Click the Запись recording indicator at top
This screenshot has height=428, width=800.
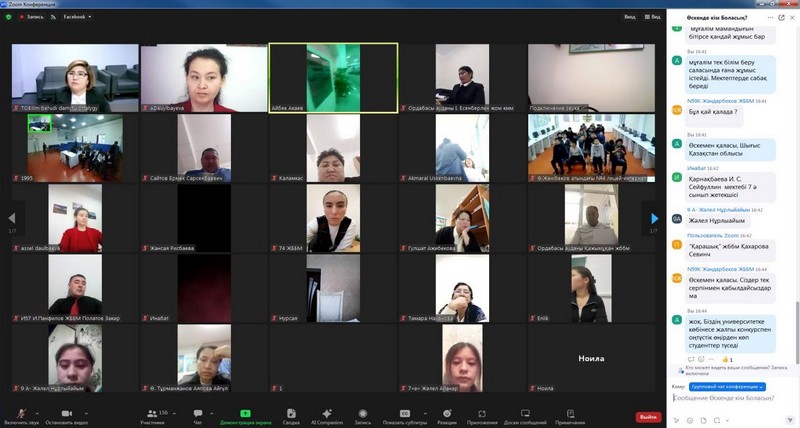point(32,17)
